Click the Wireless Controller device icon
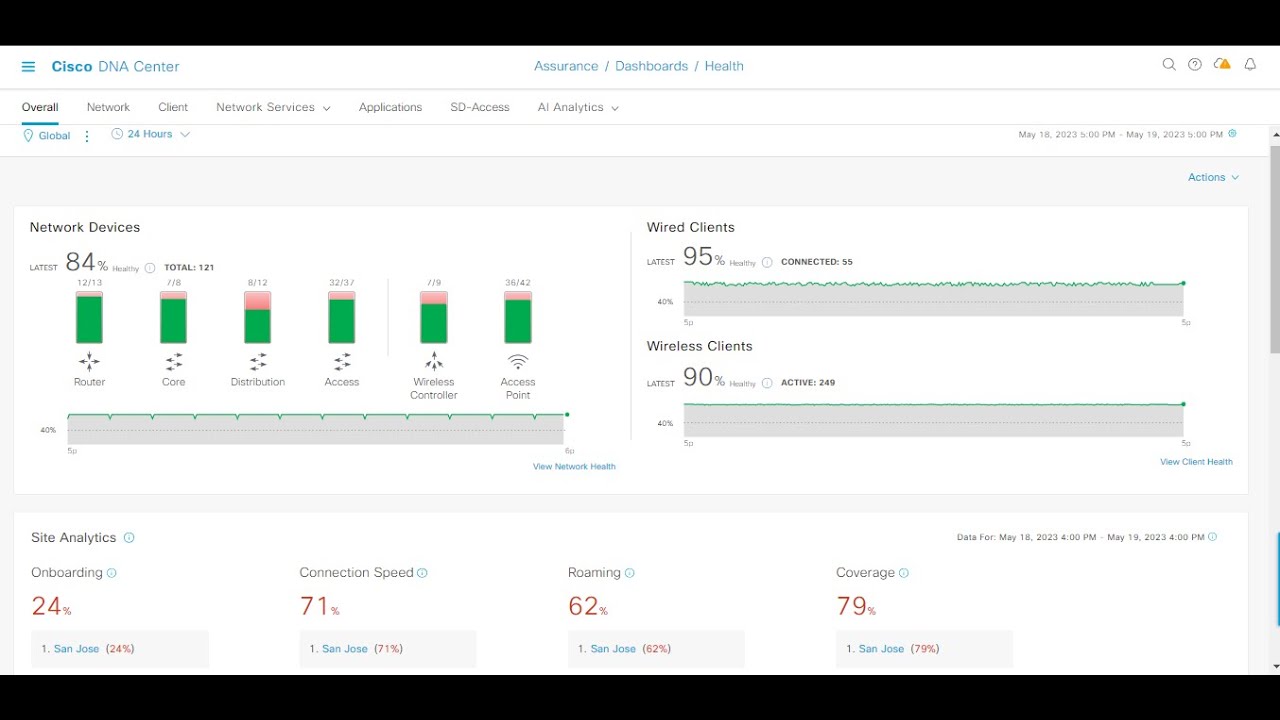The height and width of the screenshot is (720, 1280). coord(434,361)
